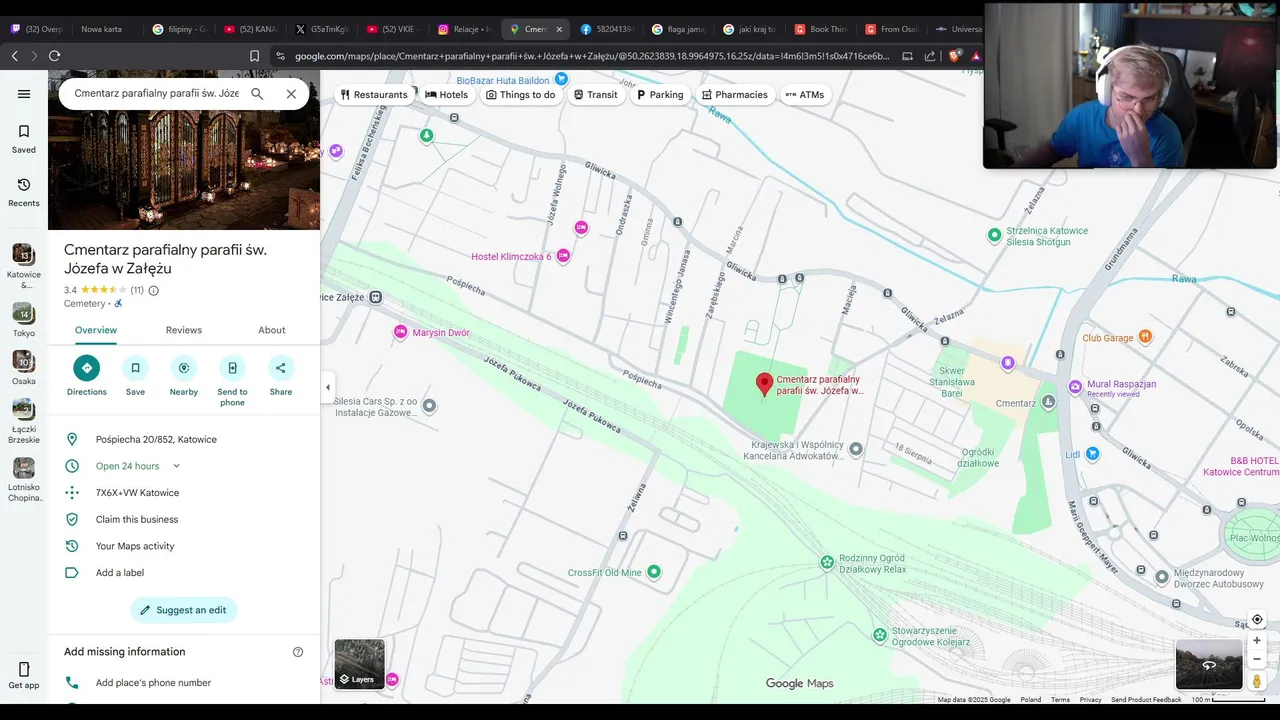Expand the Open 24 hours dropdown
Image resolution: width=1280 pixels, height=720 pixels.
[177, 466]
